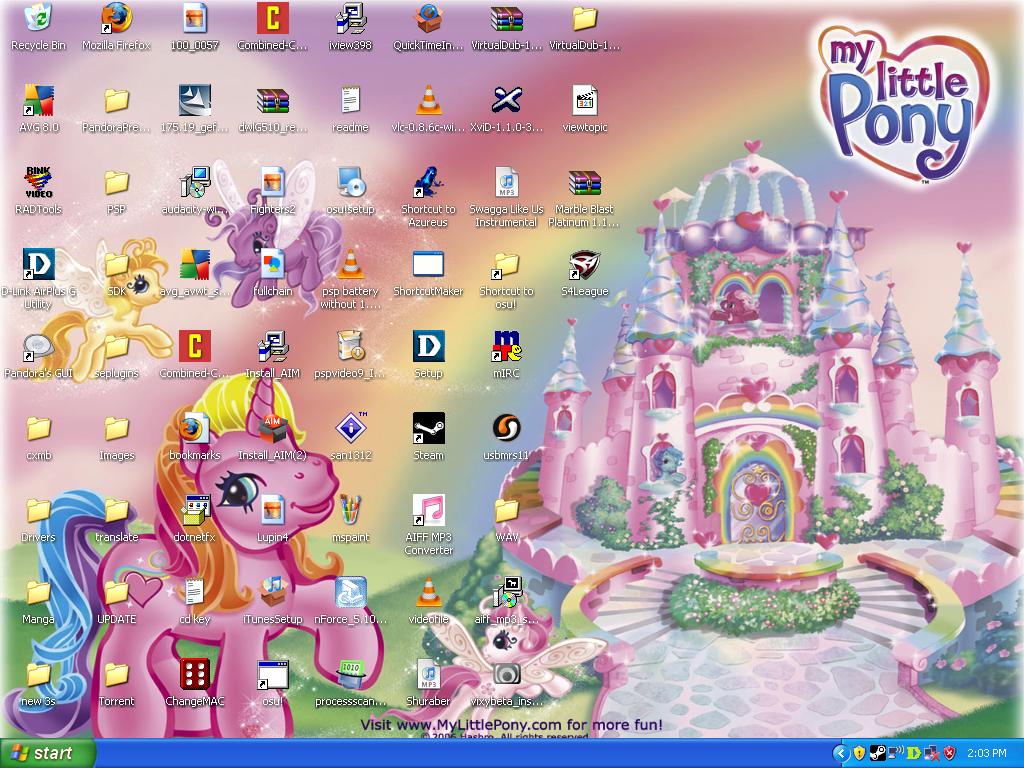Open the translate folder

point(116,511)
